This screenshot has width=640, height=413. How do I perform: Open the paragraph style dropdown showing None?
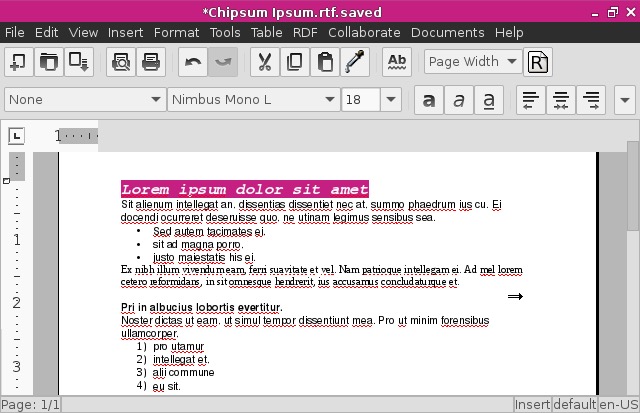coord(155,100)
